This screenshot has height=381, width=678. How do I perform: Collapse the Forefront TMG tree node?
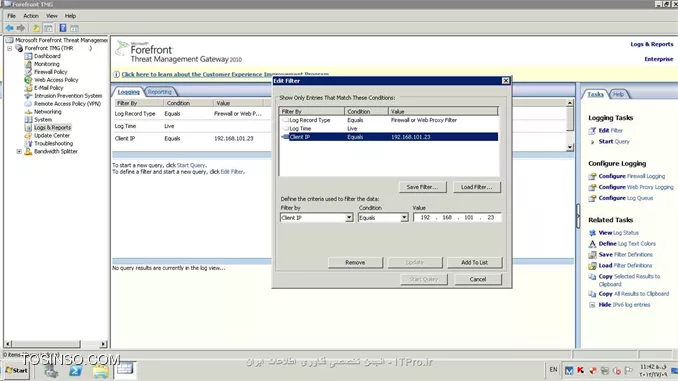tap(10, 48)
